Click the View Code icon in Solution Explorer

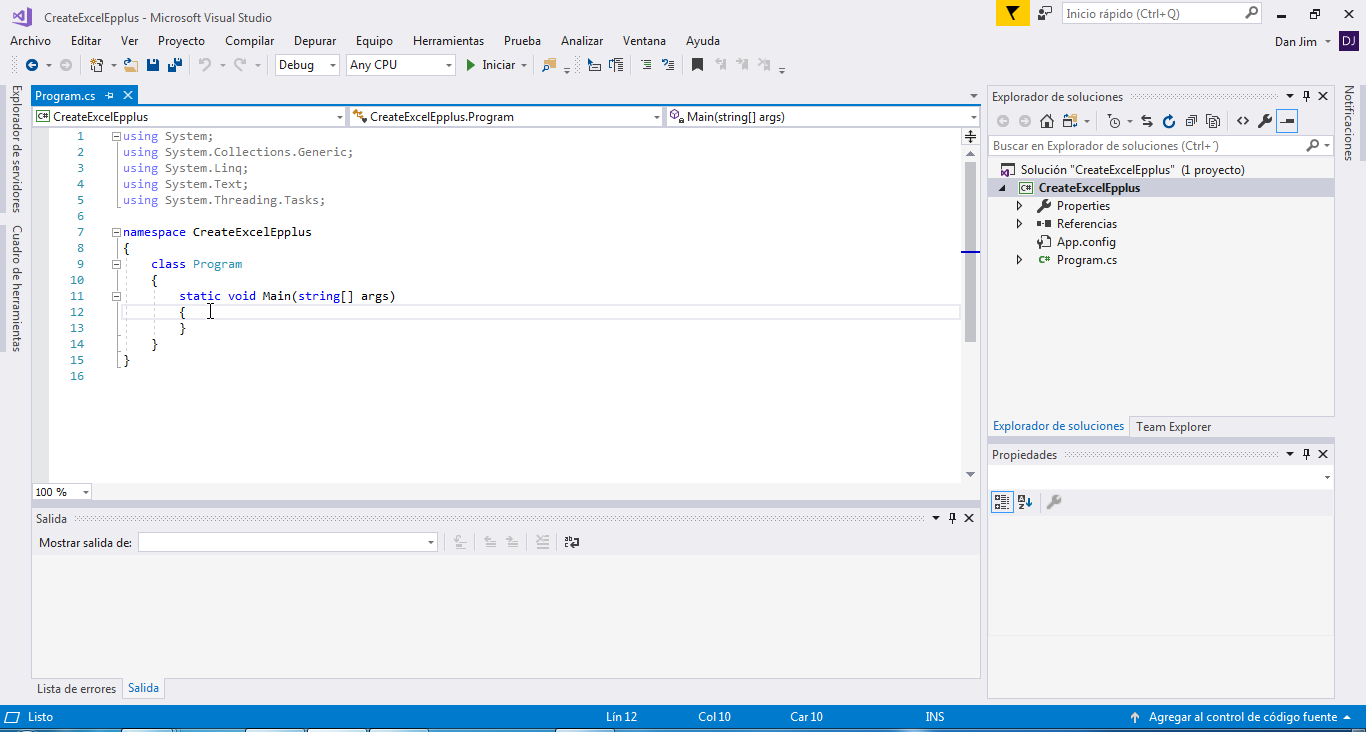1243,121
